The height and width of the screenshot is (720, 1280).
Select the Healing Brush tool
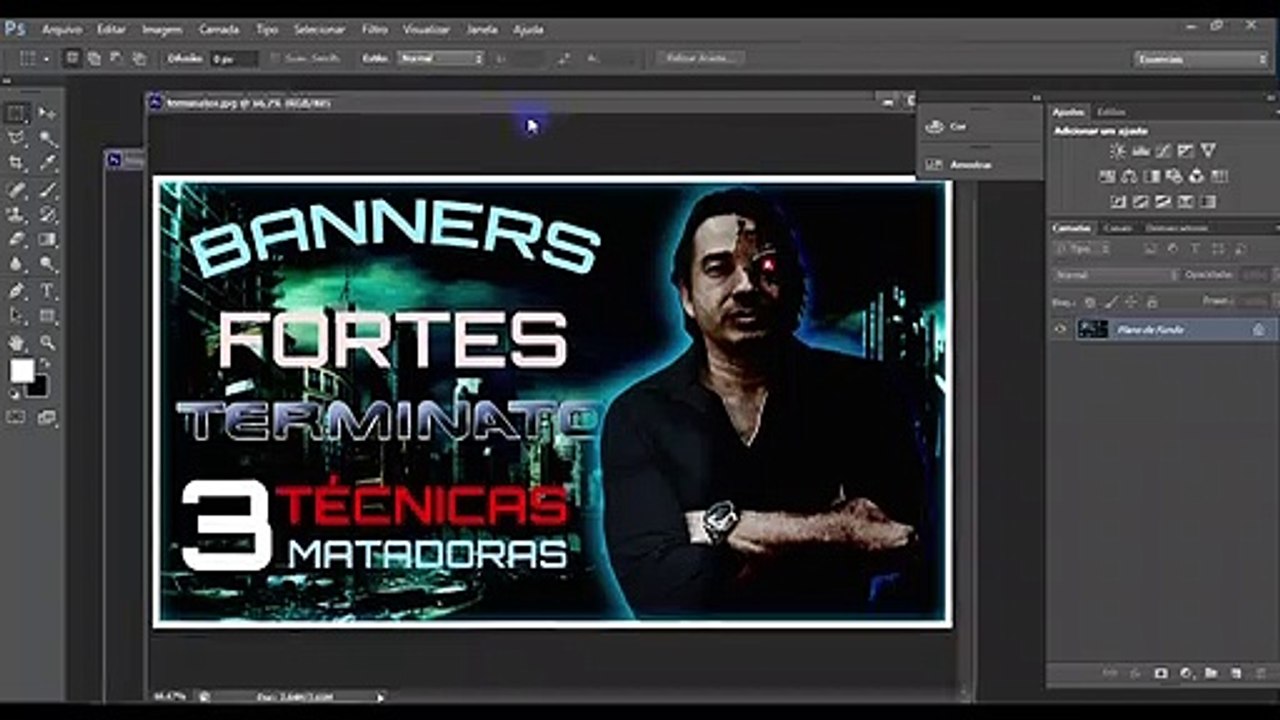point(17,189)
